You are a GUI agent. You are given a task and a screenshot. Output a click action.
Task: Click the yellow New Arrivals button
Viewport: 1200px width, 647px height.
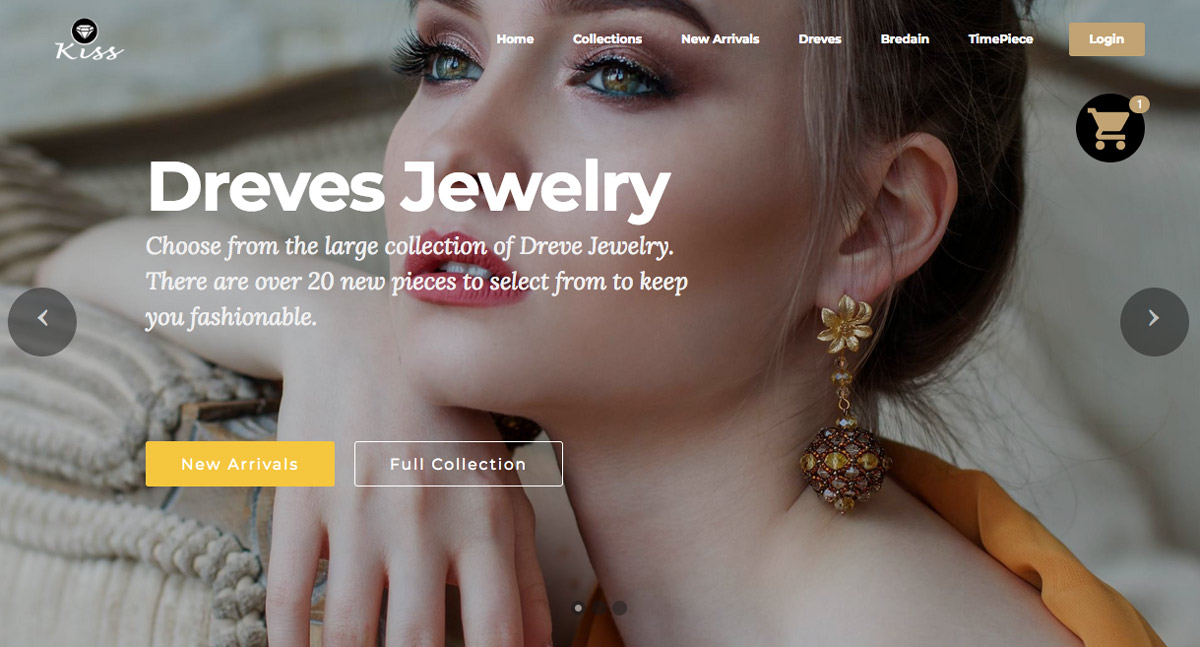tap(240, 464)
